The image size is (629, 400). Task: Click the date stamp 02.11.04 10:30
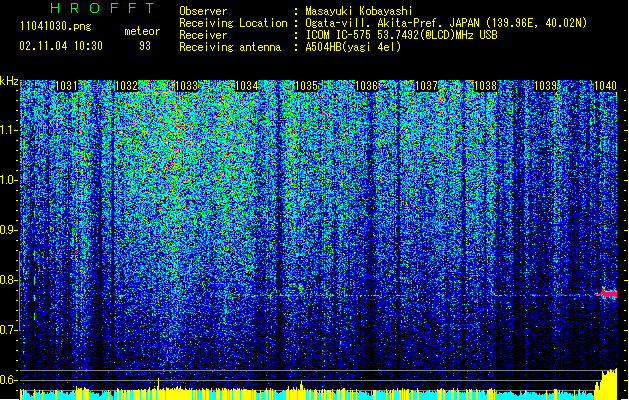point(61,46)
